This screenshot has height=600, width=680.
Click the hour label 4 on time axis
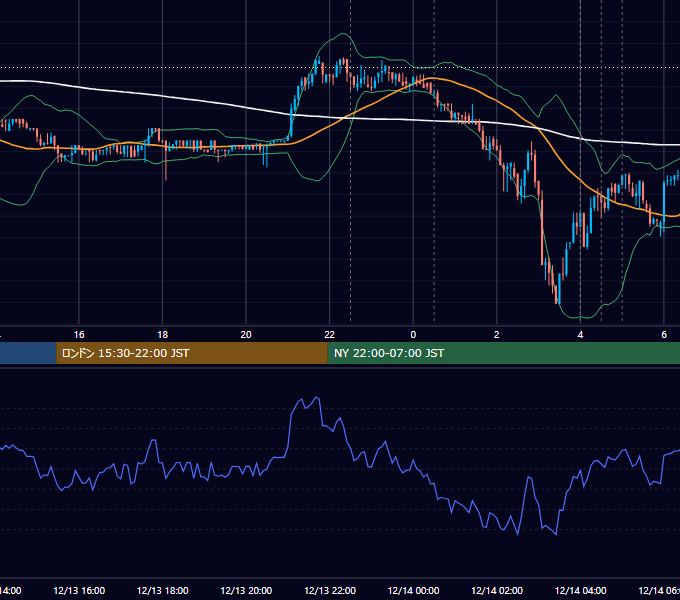coord(580,335)
